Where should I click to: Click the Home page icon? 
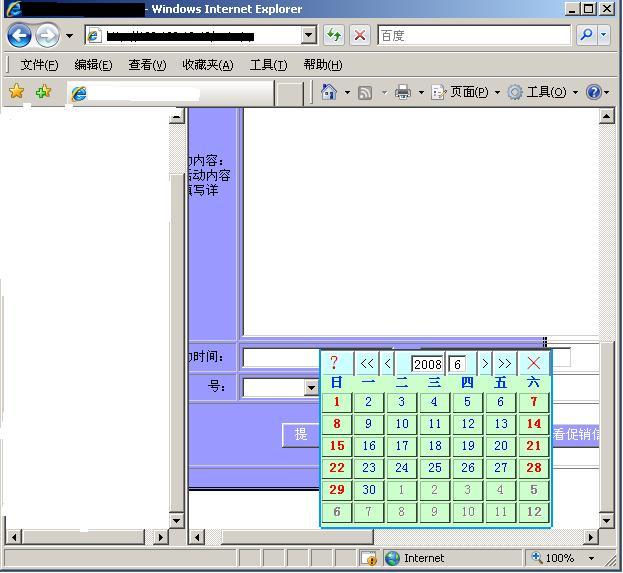coord(328,92)
